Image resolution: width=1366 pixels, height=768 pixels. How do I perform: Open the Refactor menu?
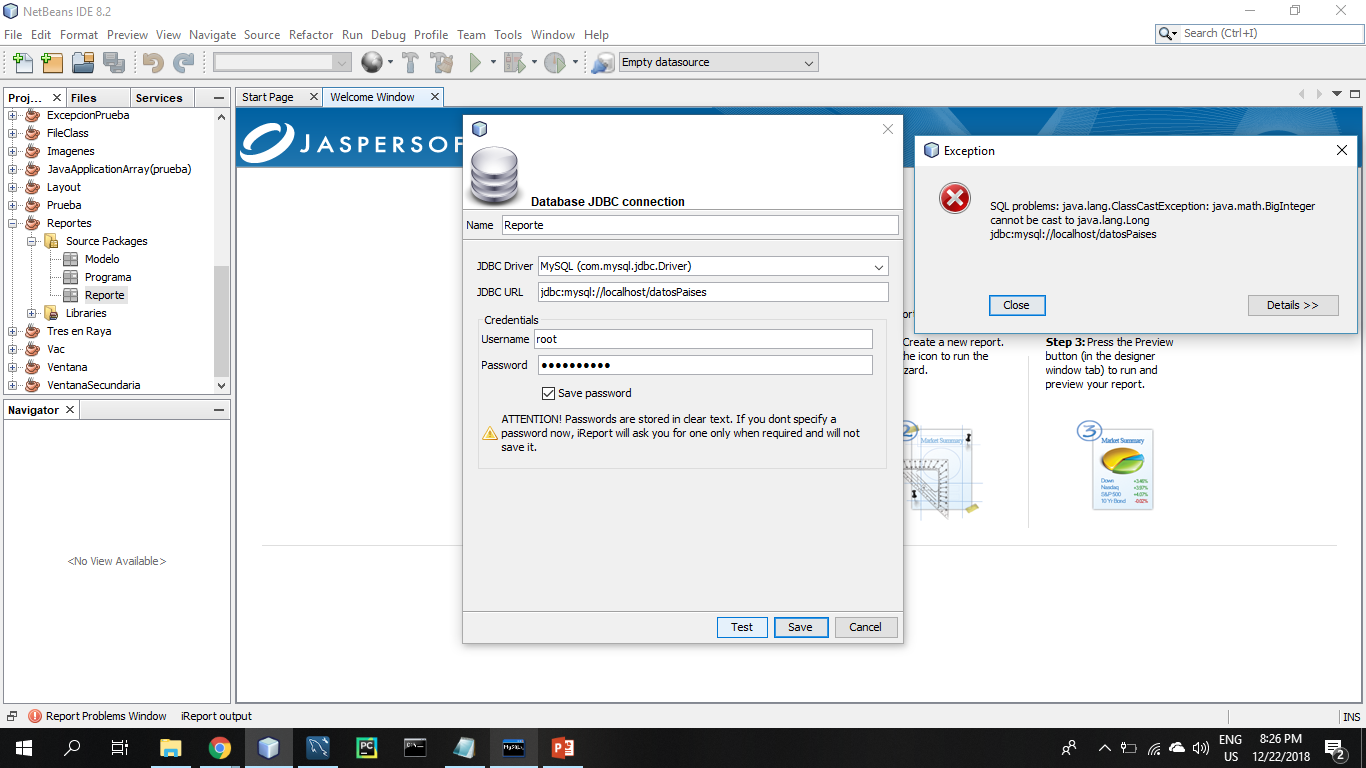311,34
